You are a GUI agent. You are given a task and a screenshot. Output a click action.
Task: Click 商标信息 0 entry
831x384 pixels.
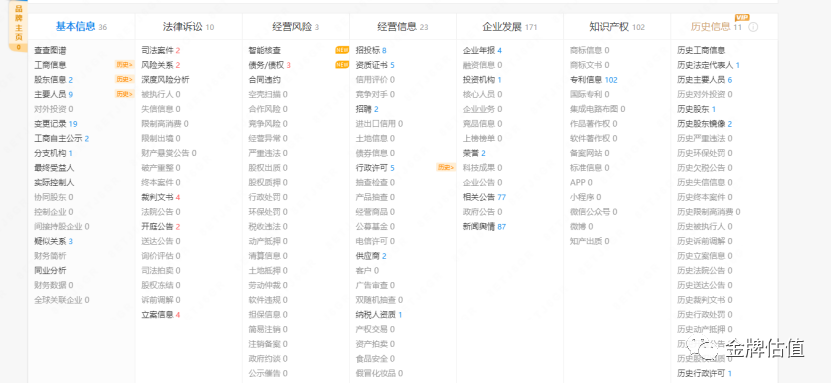coord(589,51)
